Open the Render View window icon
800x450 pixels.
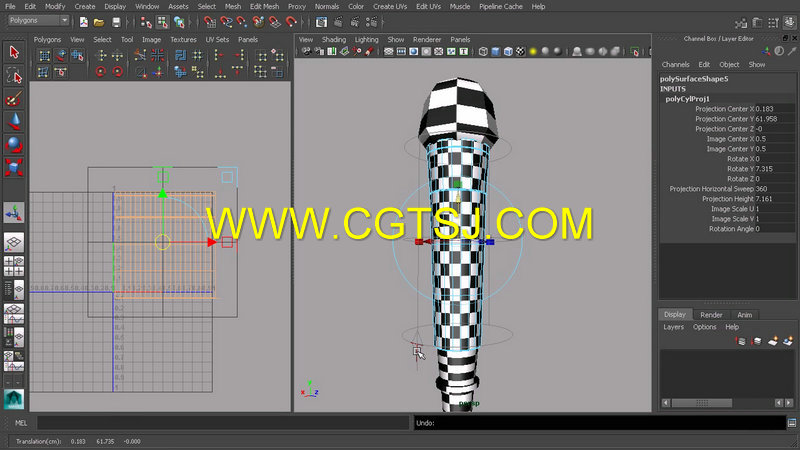(x=321, y=22)
